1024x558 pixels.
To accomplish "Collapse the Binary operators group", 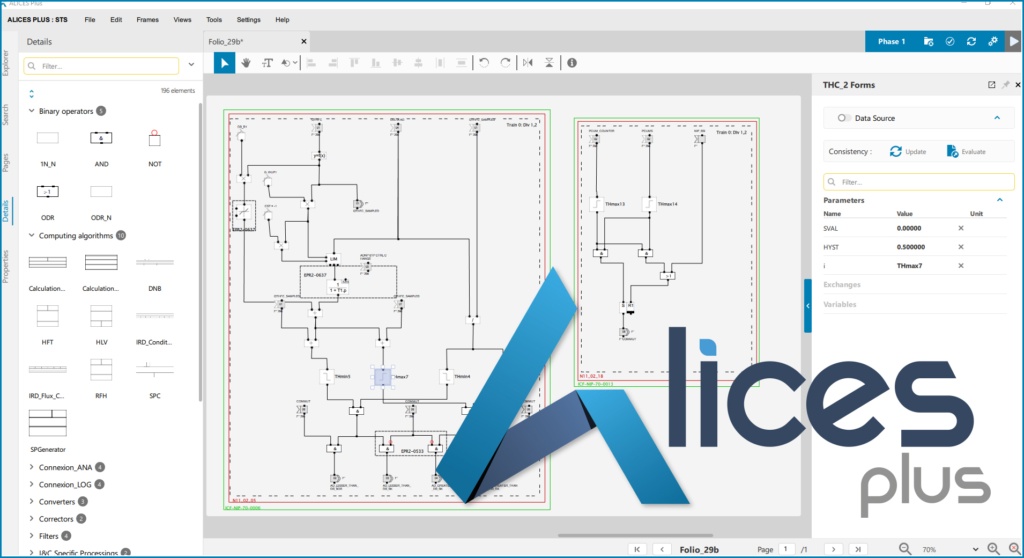I will 31,111.
